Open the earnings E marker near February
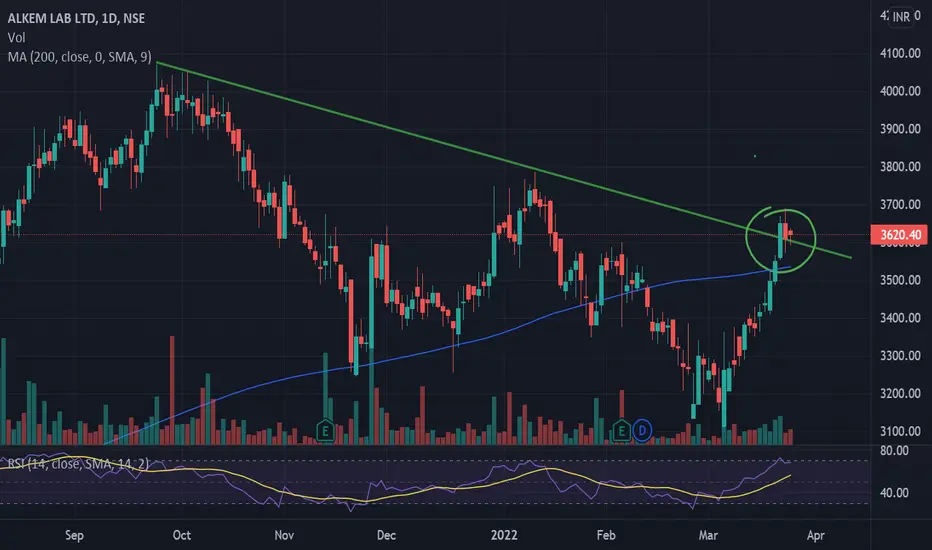932x550 pixels. pyautogui.click(x=621, y=429)
